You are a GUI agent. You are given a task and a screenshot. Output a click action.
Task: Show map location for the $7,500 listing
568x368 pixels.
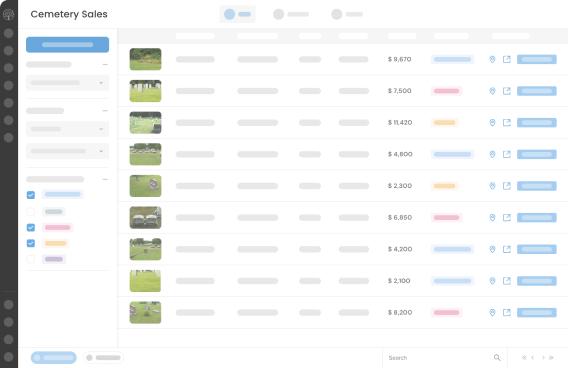point(492,91)
